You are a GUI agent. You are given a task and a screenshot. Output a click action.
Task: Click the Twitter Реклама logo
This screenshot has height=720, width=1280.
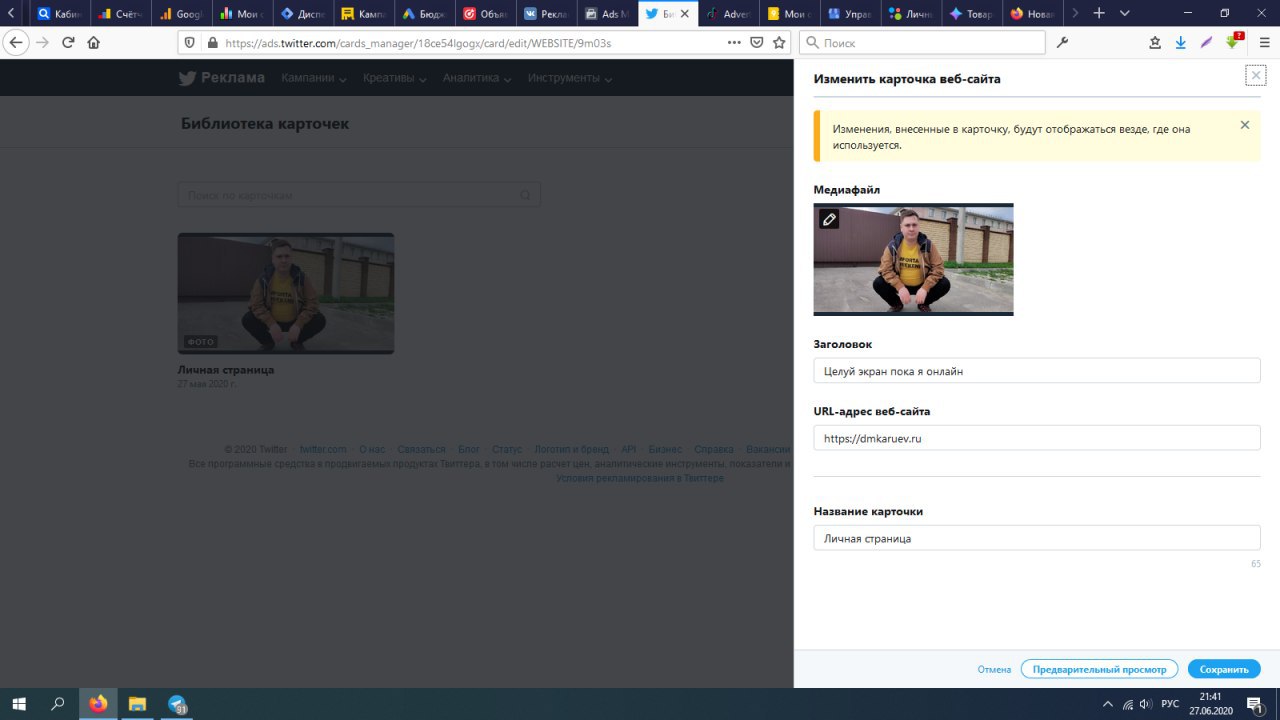[221, 78]
